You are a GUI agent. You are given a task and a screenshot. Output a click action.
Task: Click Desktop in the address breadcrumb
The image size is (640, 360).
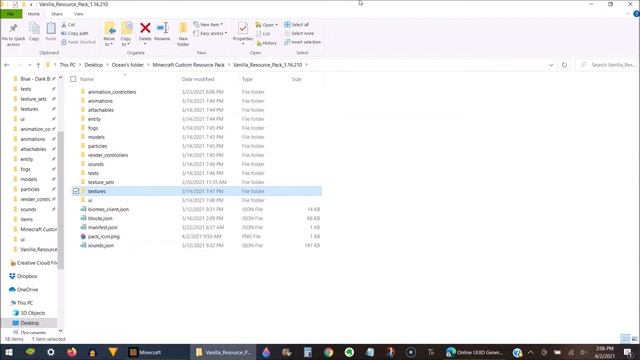point(93,65)
